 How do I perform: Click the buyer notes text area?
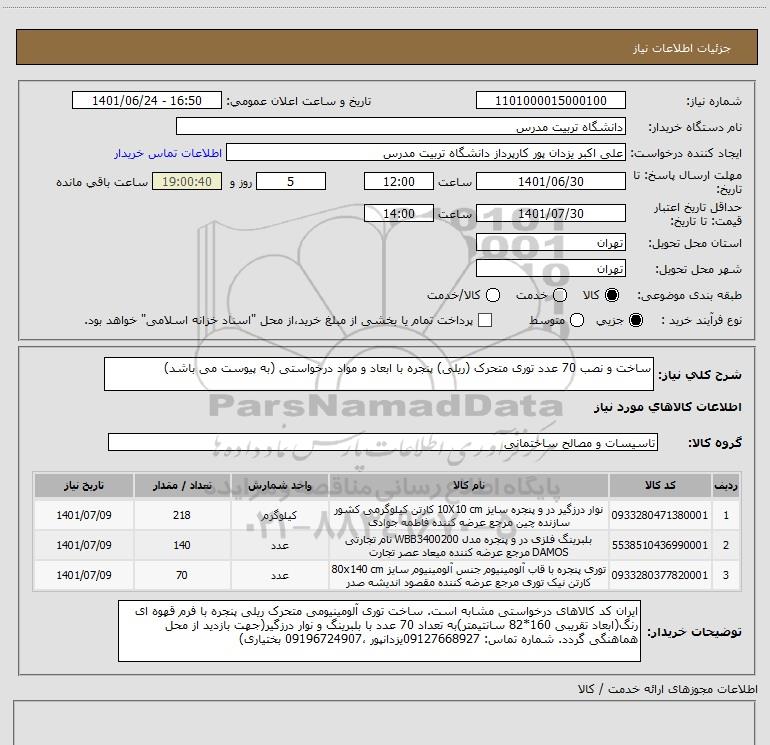pyautogui.click(x=379, y=631)
